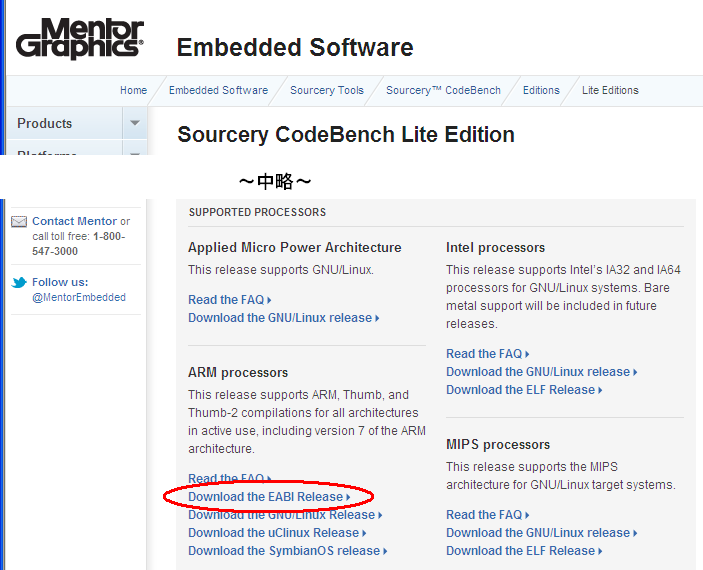703x570 pixels.
Task: Go to Home breadcrumb
Action: [x=134, y=90]
